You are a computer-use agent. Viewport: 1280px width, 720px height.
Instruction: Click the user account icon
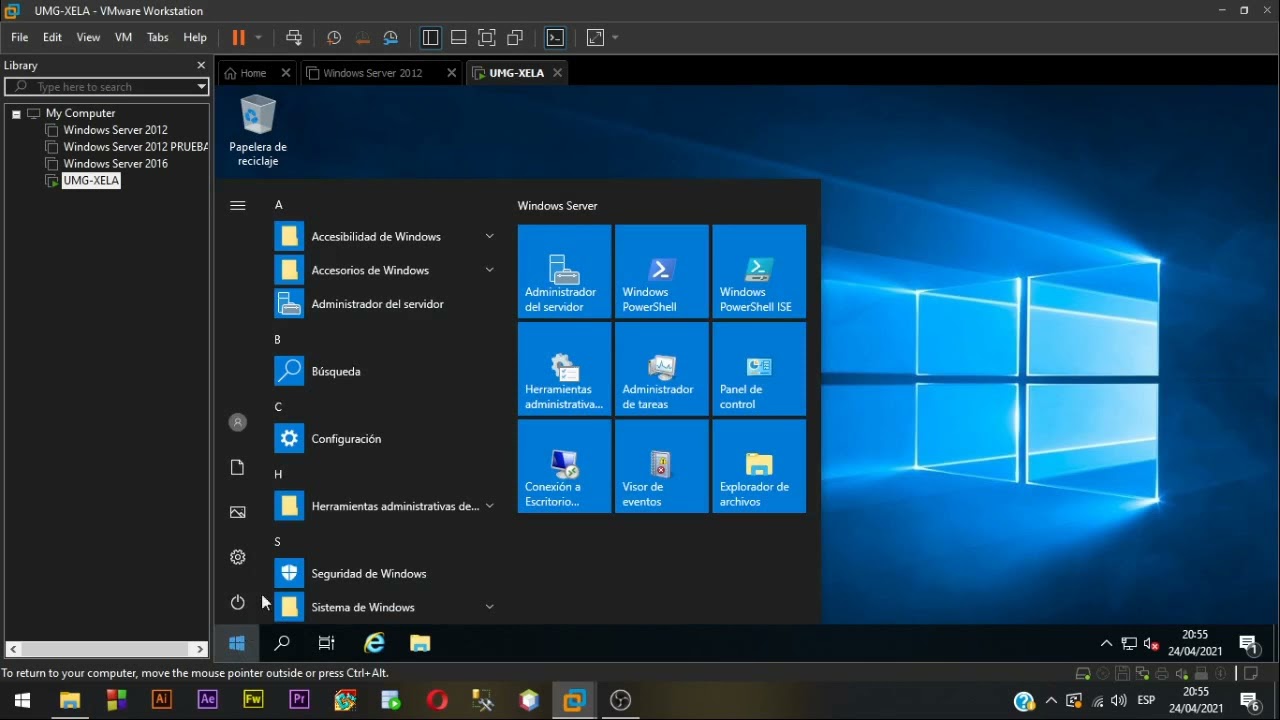pyautogui.click(x=238, y=423)
